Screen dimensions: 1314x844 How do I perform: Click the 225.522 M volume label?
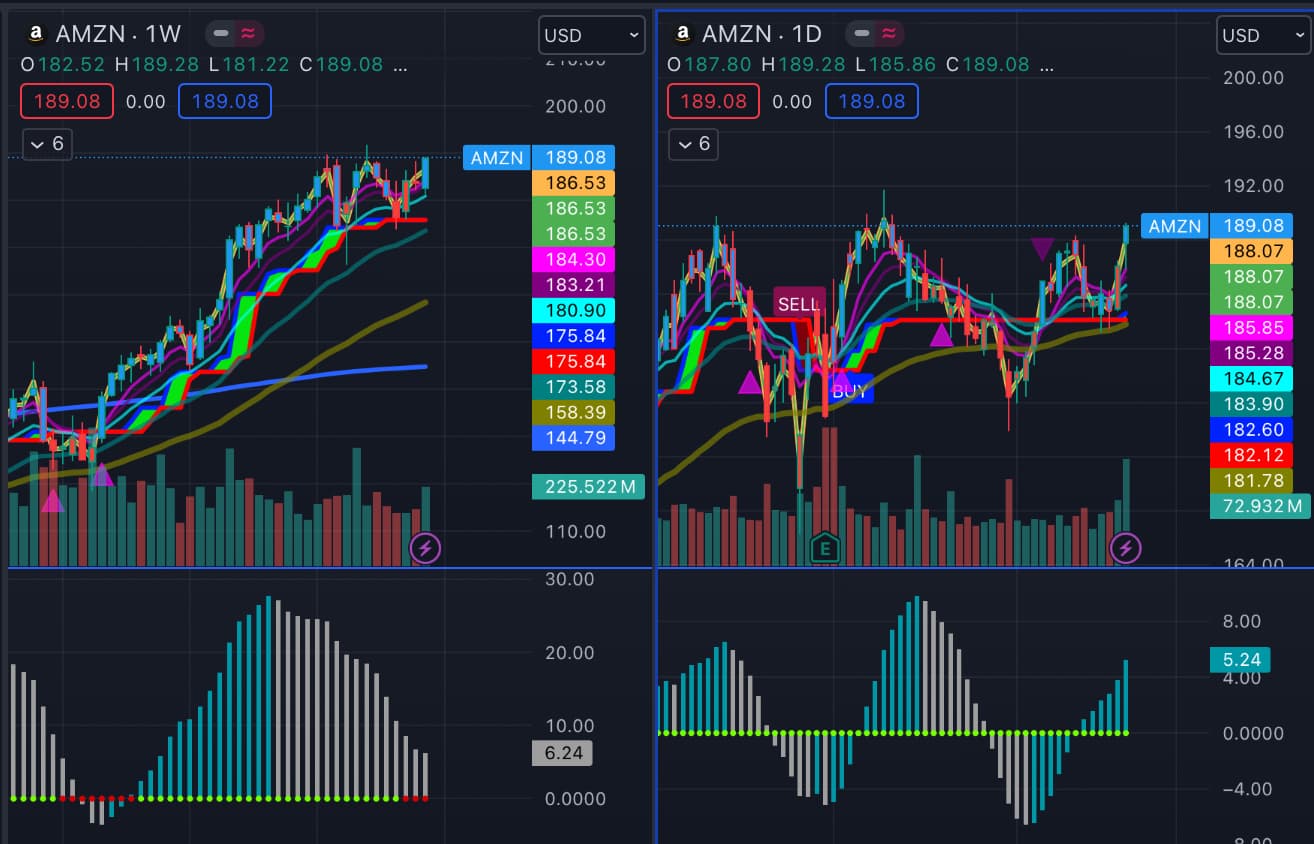point(589,487)
